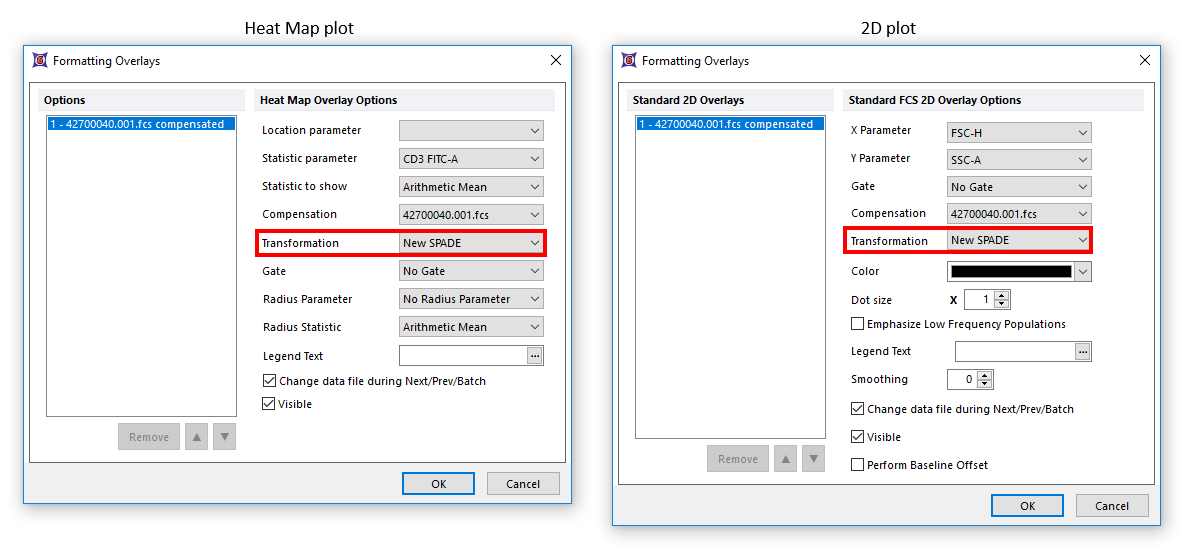Move overlay down in Heat Map dialog

[225, 437]
